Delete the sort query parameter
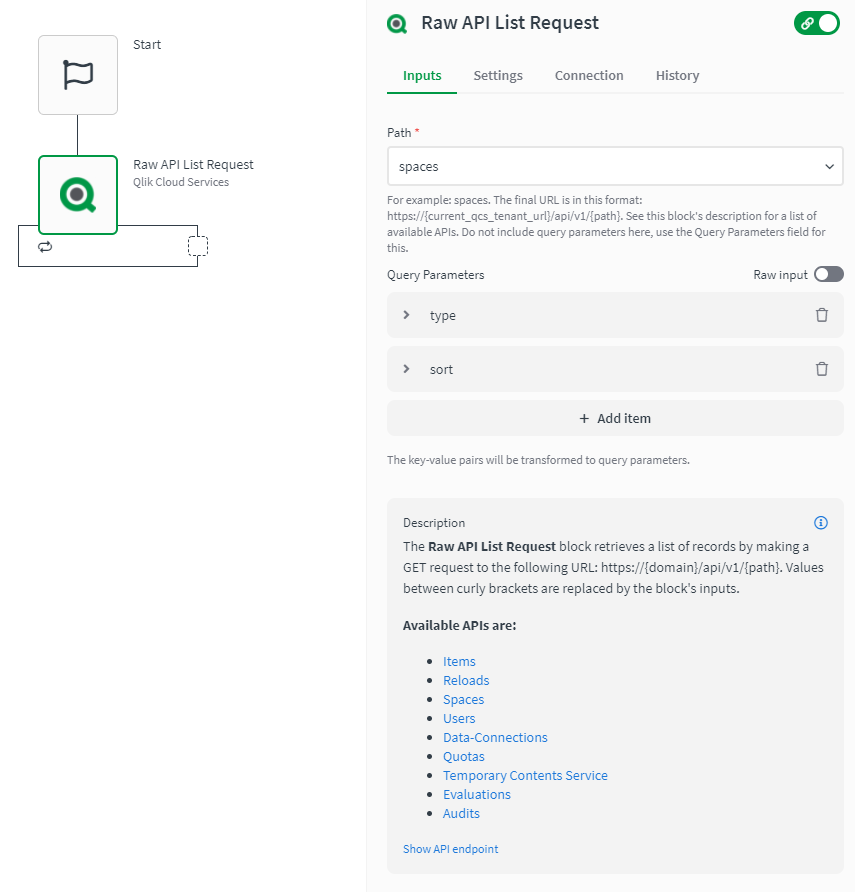855x892 pixels. 822,369
